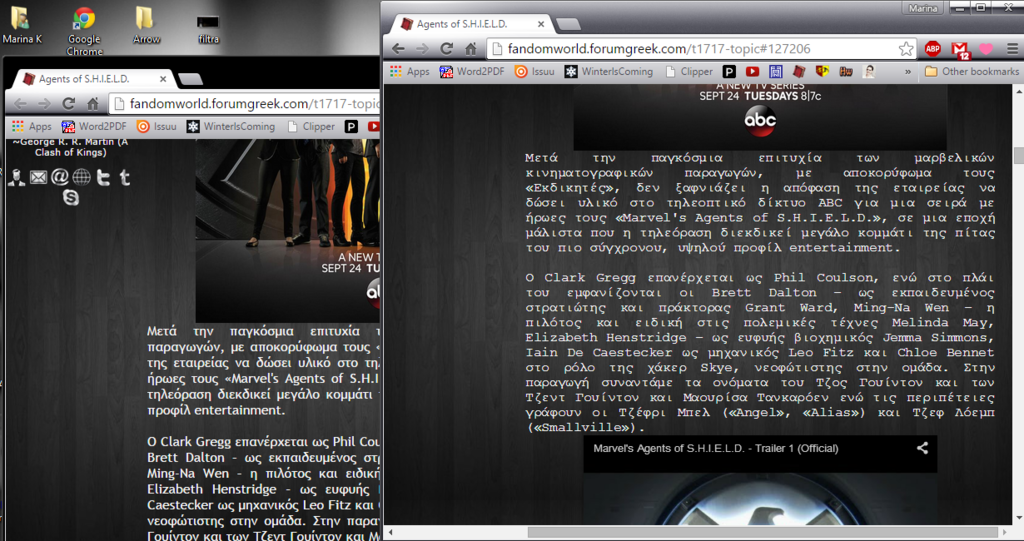Open Clipper bookmark in right window
This screenshot has width=1024, height=541.
[689, 71]
